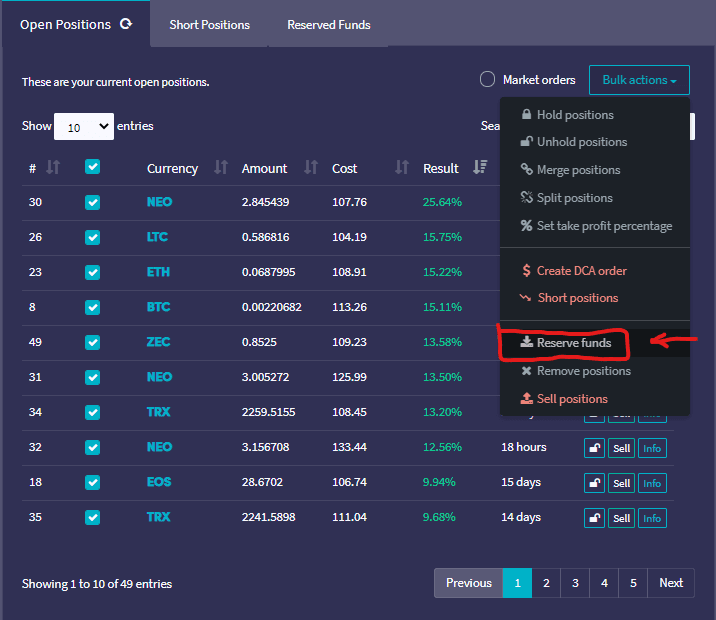Viewport: 716px width, 620px height.
Task: Click 'Showing 1 to 10 of 49 entries'
Action: (97, 584)
